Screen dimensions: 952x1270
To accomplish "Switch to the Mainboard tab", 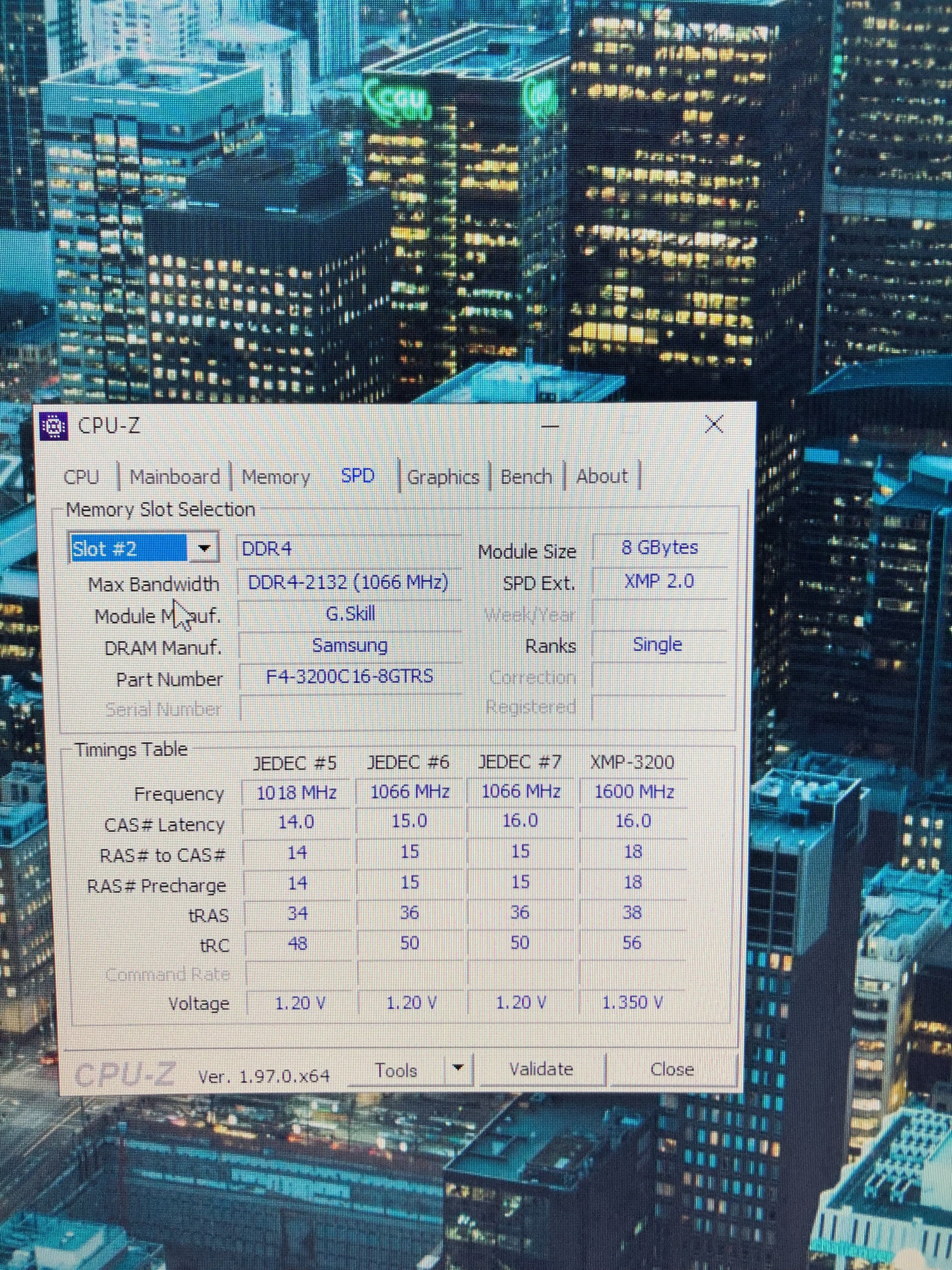I will pyautogui.click(x=175, y=477).
